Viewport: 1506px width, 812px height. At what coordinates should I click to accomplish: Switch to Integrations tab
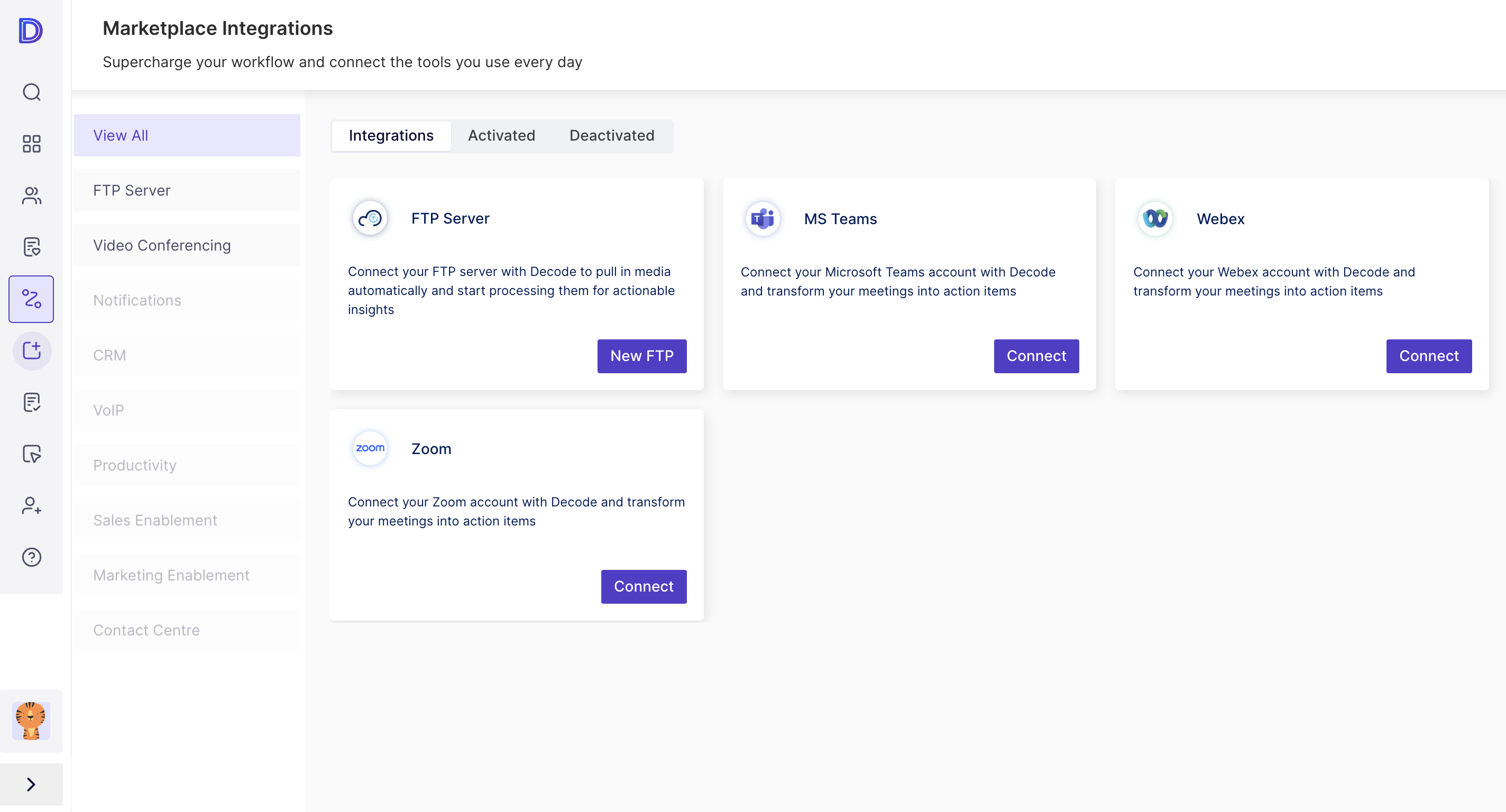pos(391,136)
